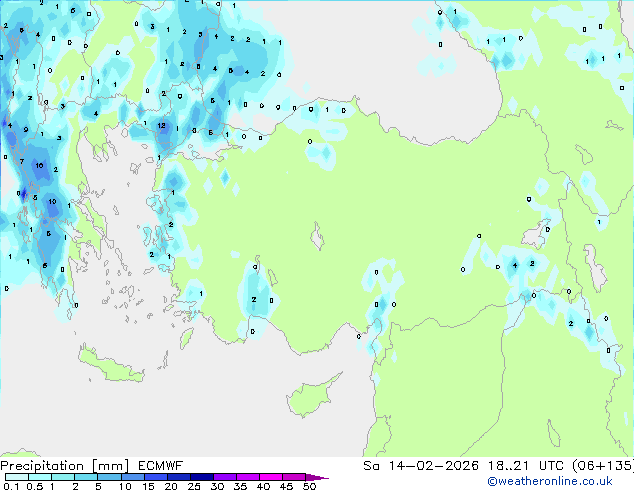Click the '7' precipitation value on map
Viewport: 634px width, 490px height.
tap(21, 162)
